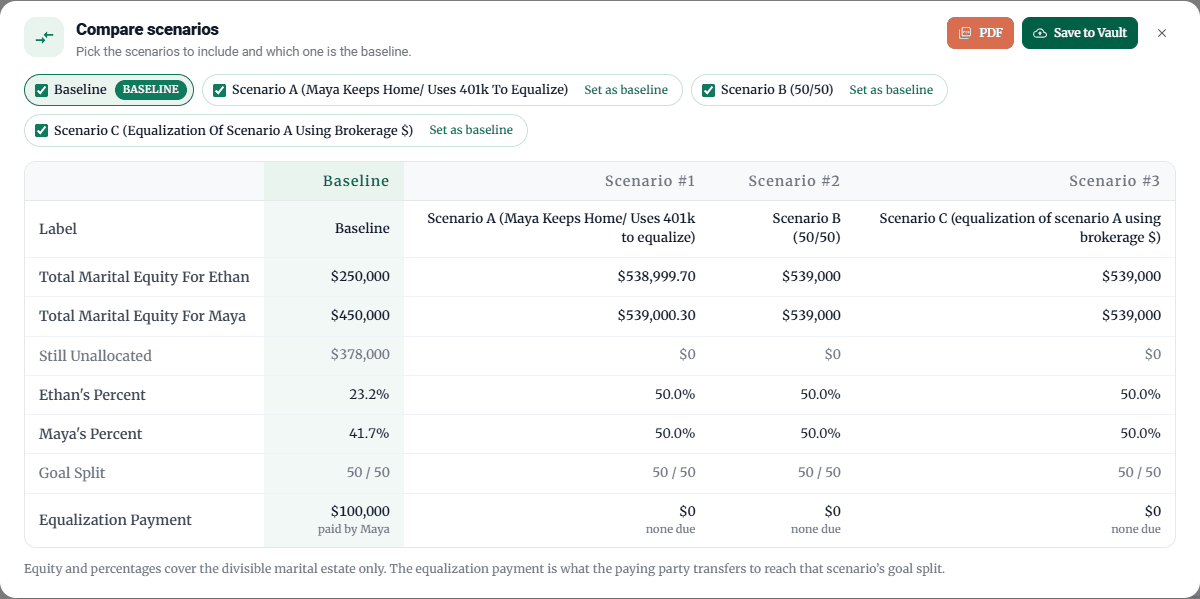Click the Ethan's Percent row heading
The height and width of the screenshot is (599, 1200).
[x=92, y=395]
